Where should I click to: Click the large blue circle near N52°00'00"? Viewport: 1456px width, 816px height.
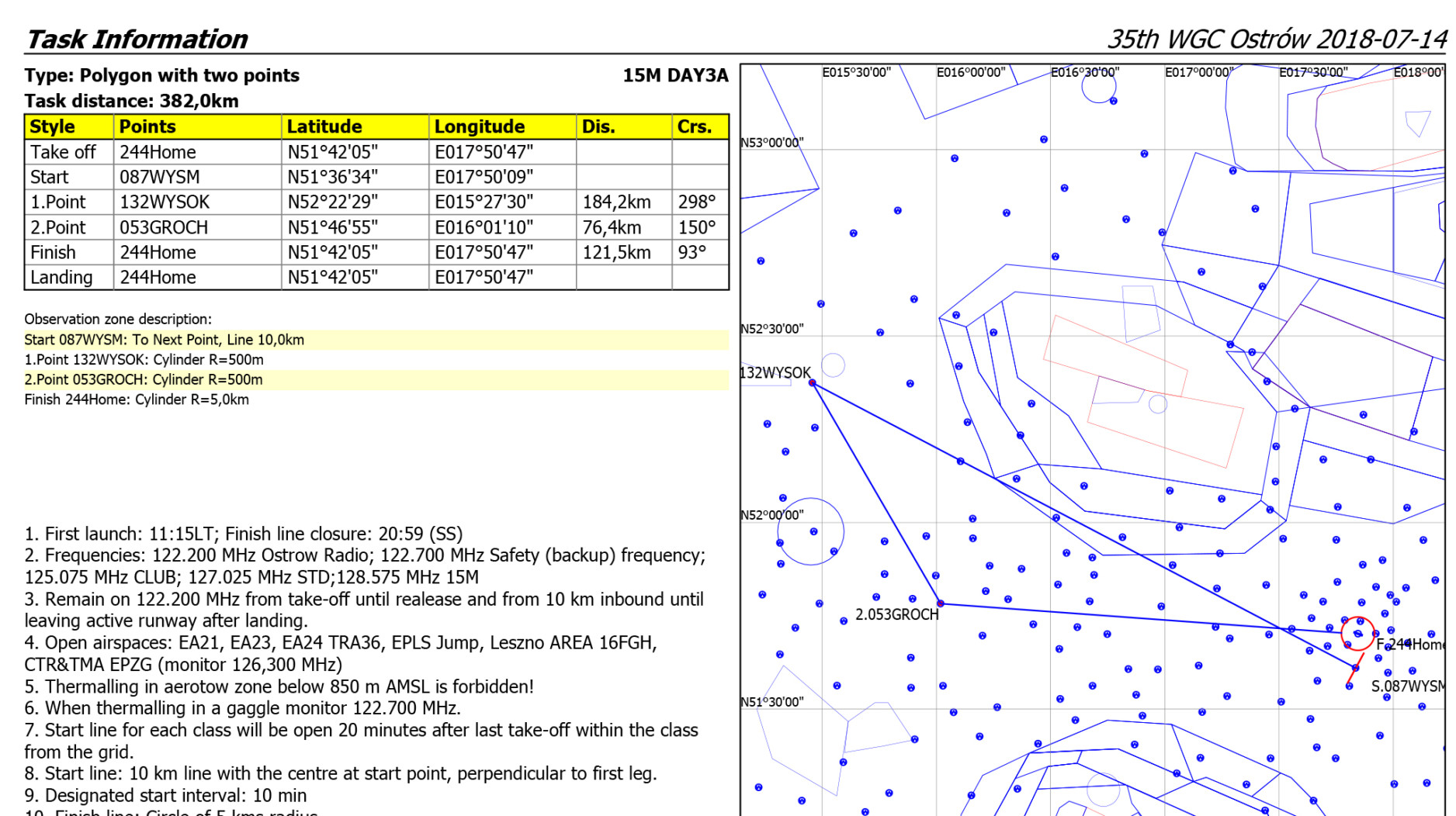[x=810, y=531]
